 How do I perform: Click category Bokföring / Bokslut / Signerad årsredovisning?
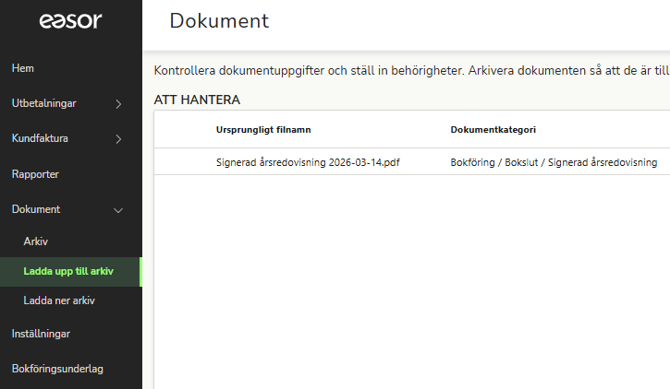coord(553,162)
